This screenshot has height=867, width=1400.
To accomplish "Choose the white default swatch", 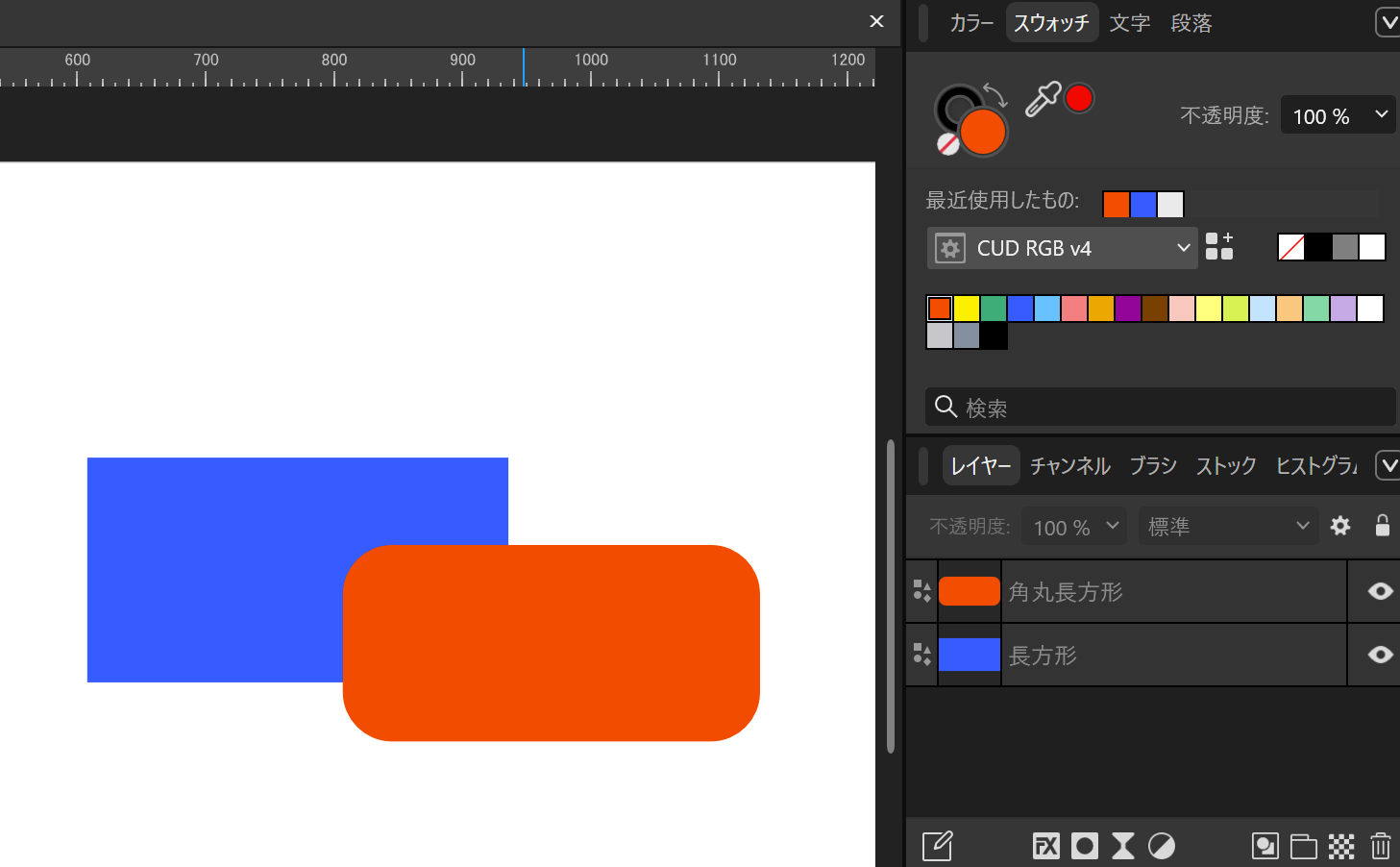I will (x=1372, y=247).
